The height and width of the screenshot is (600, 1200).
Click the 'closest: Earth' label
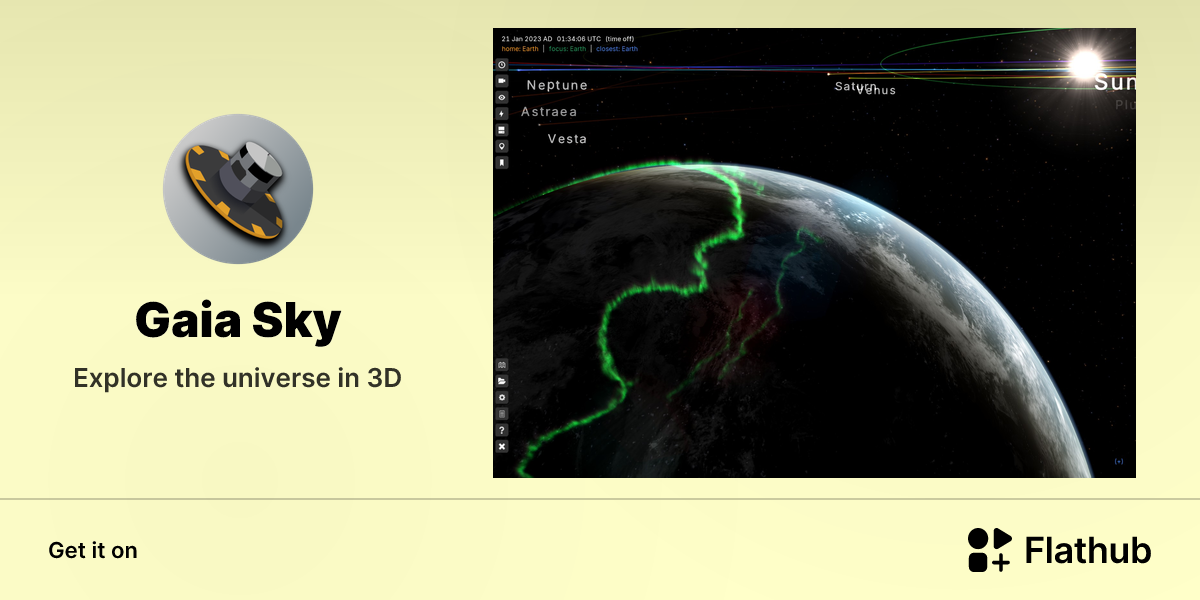617,49
